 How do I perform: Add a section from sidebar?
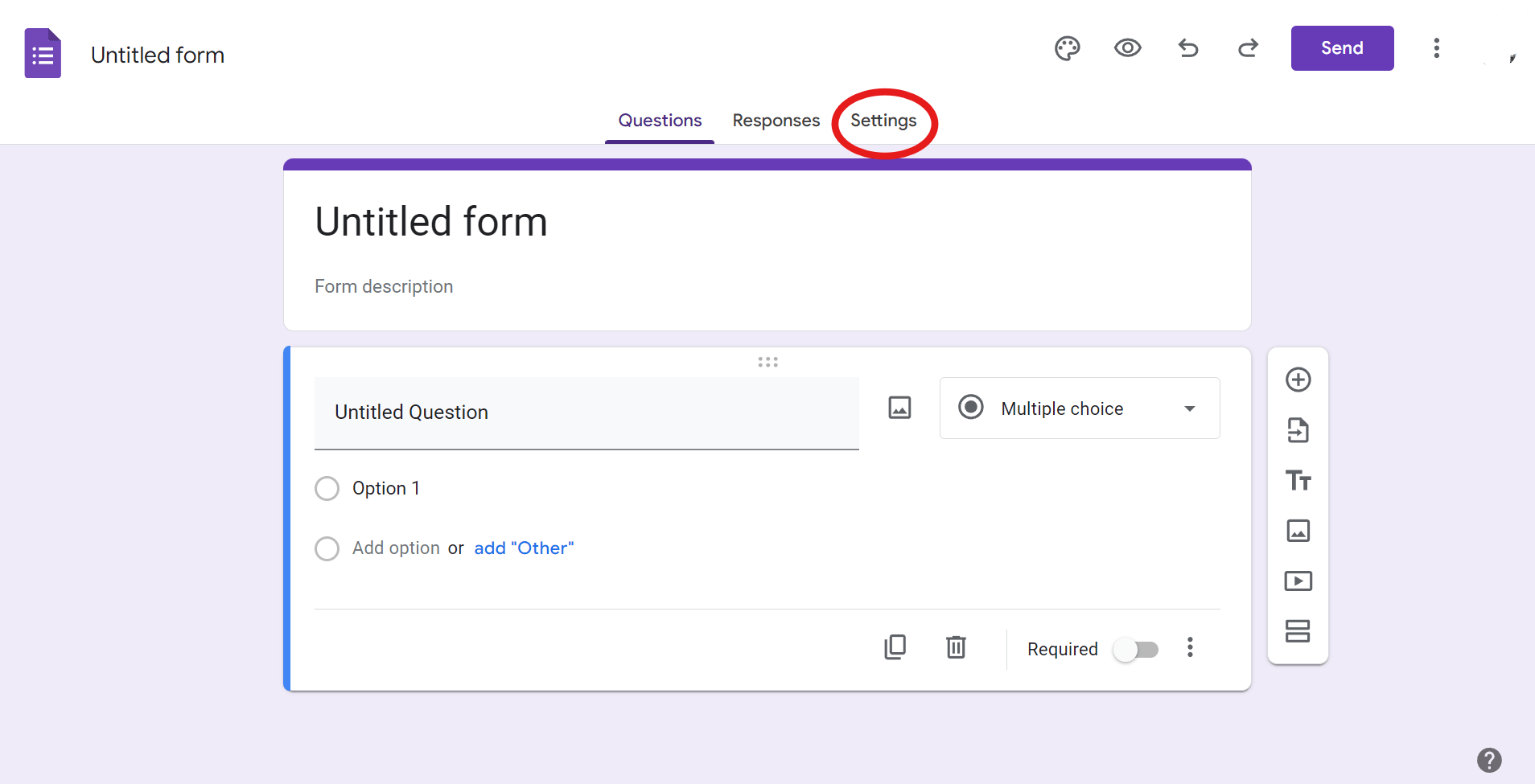click(x=1298, y=631)
